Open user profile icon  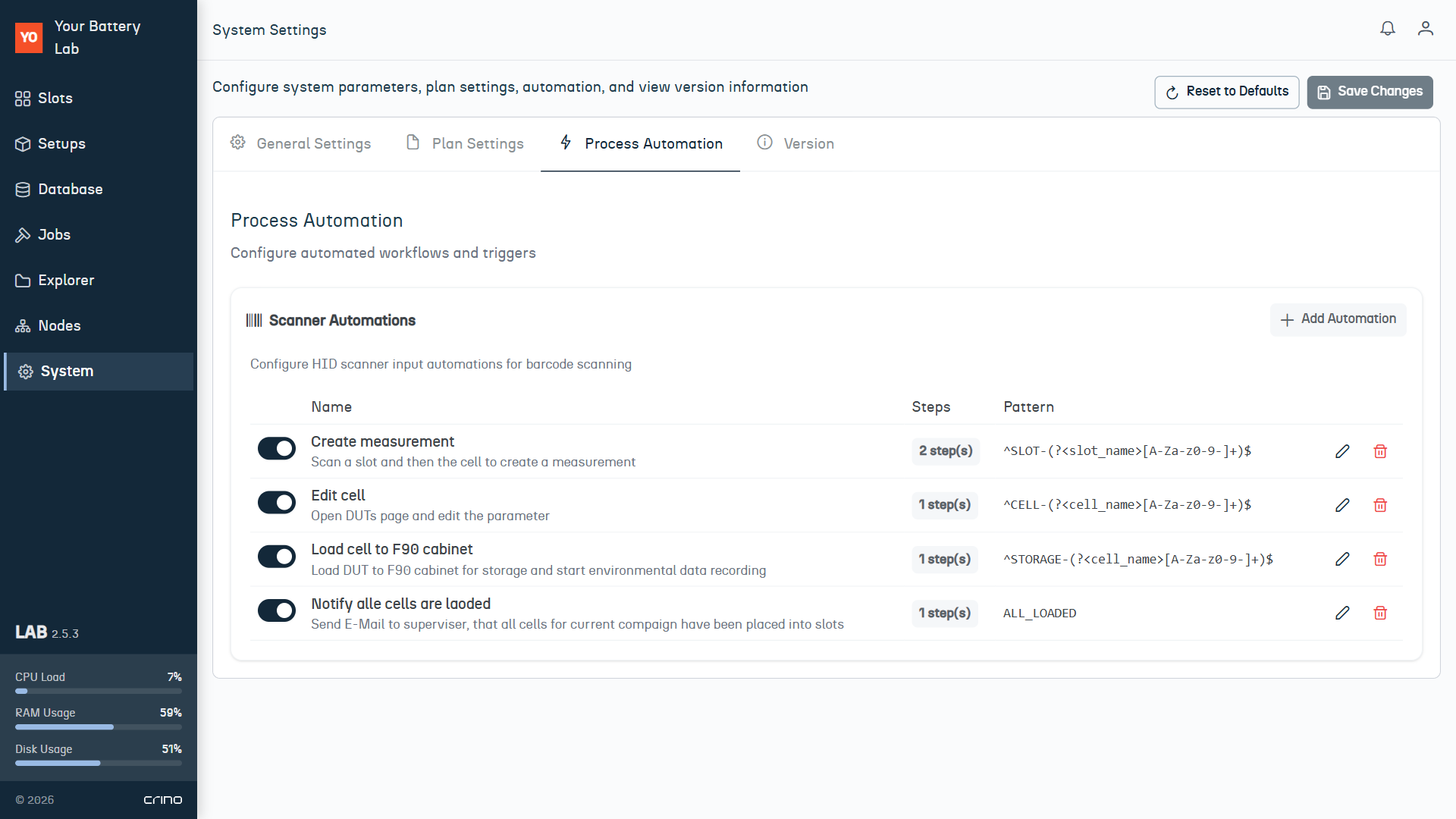point(1425,29)
